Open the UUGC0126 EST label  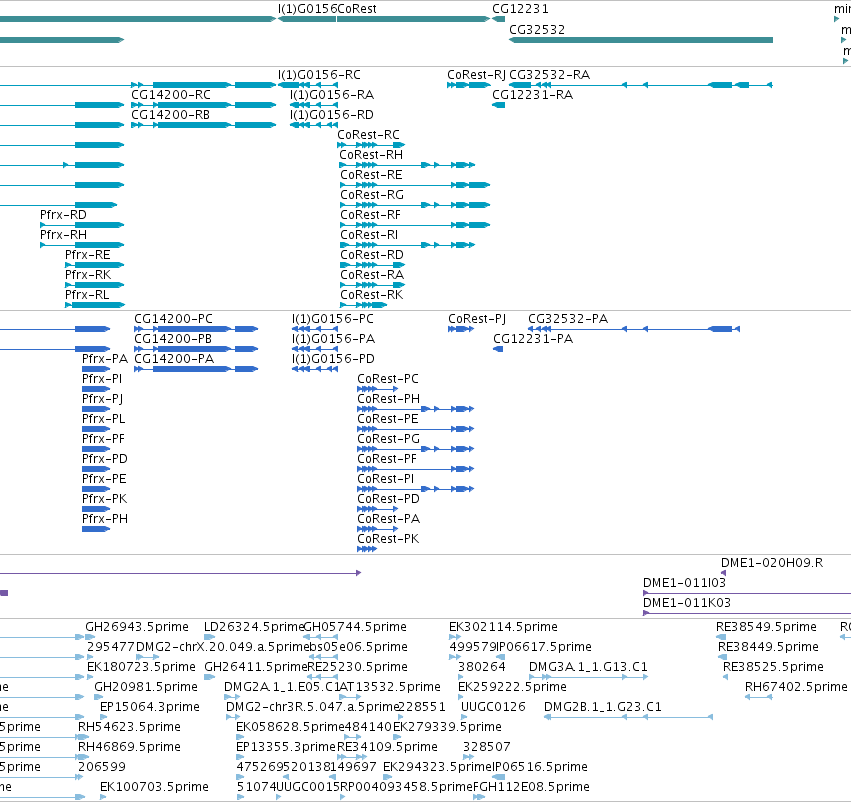(x=493, y=707)
